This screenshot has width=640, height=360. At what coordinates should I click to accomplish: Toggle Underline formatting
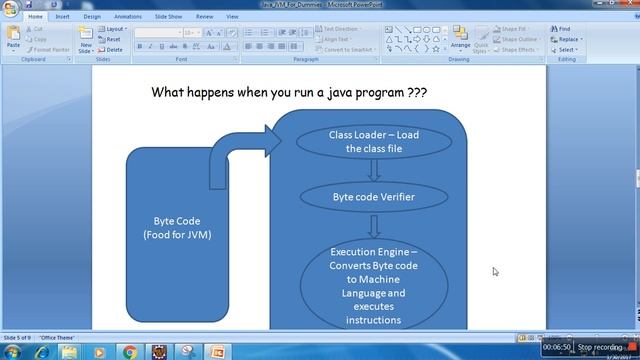pyautogui.click(x=162, y=47)
